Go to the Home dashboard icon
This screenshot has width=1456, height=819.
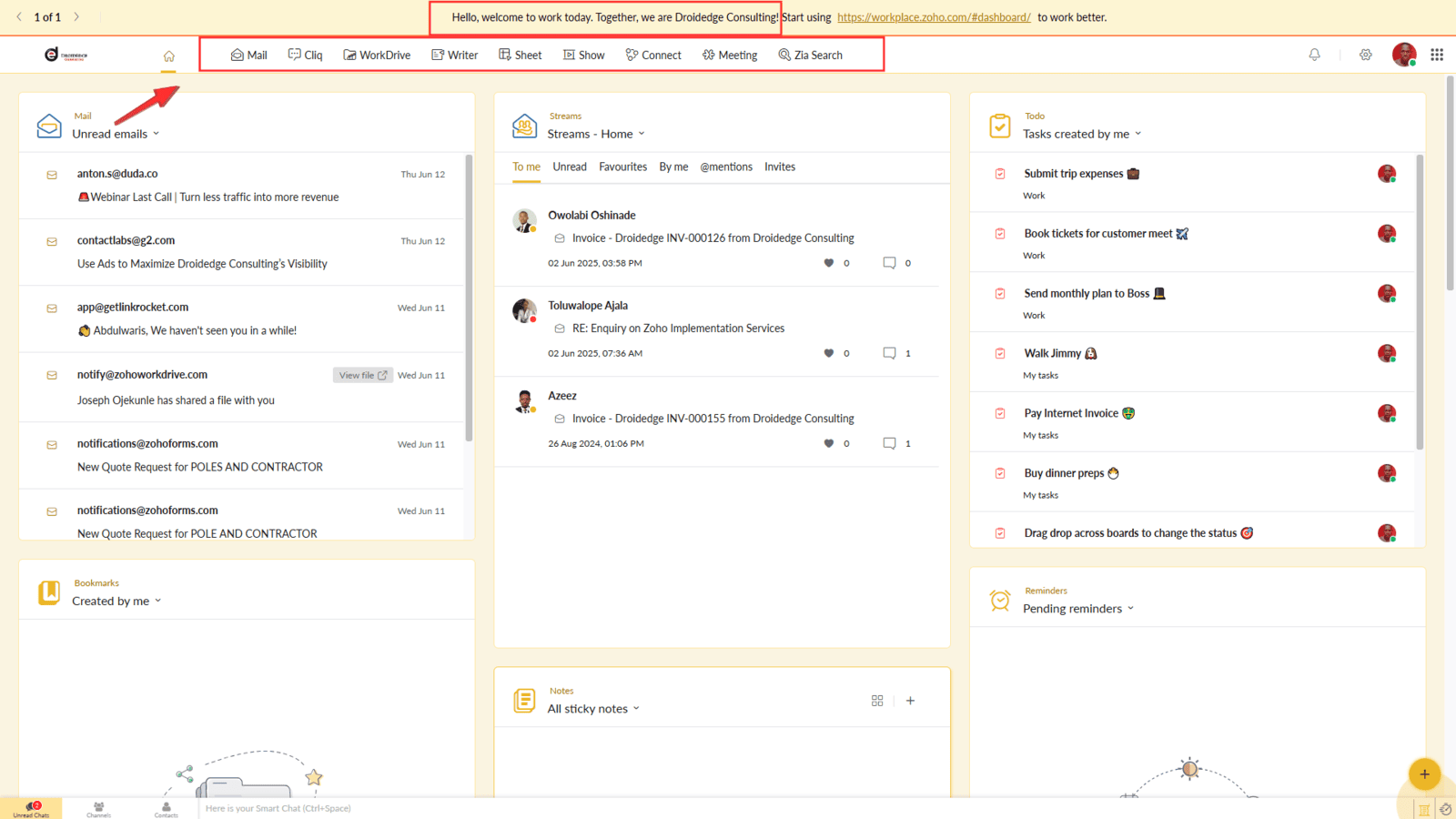click(169, 56)
